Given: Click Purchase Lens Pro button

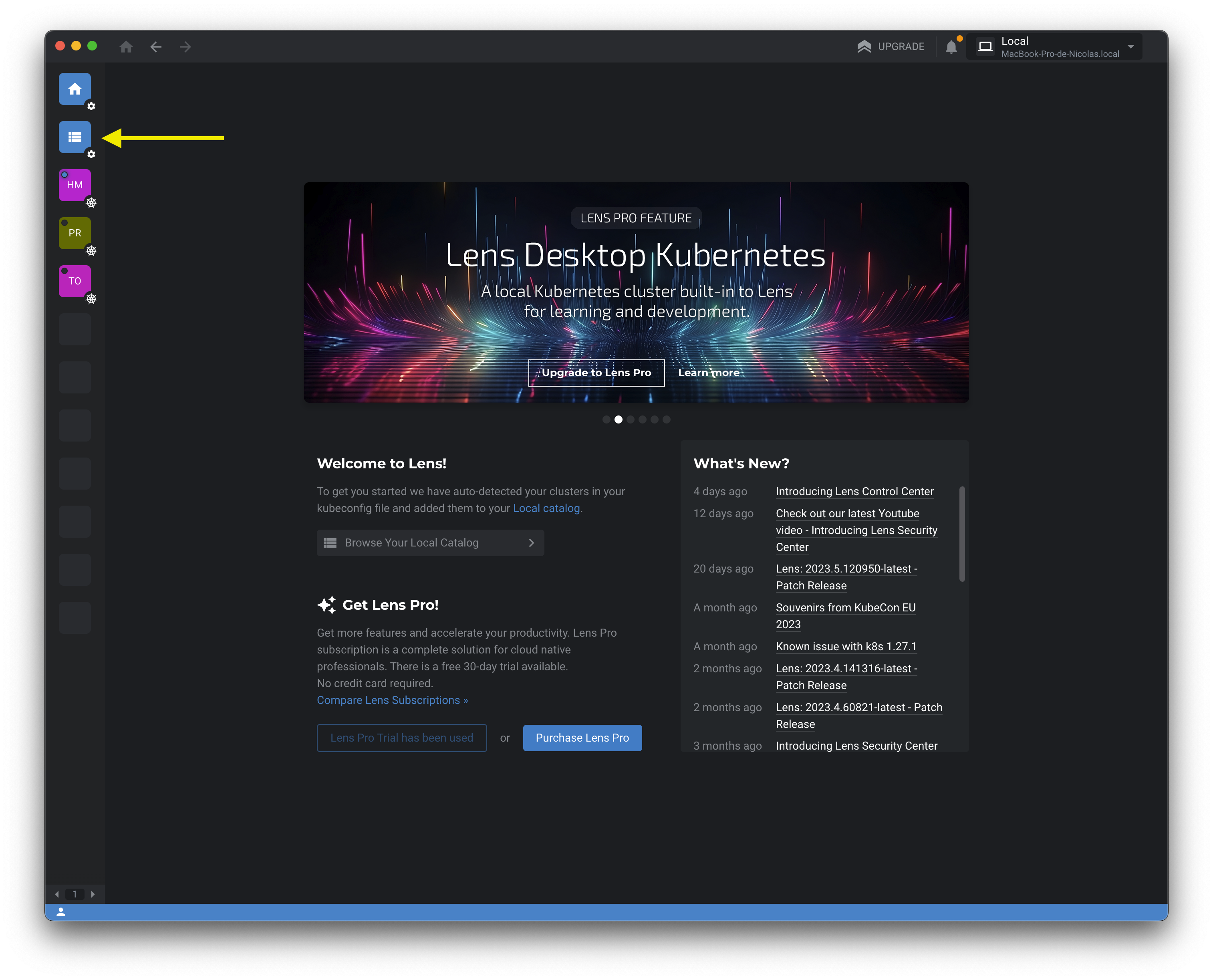Looking at the screenshot, I should click(x=582, y=738).
